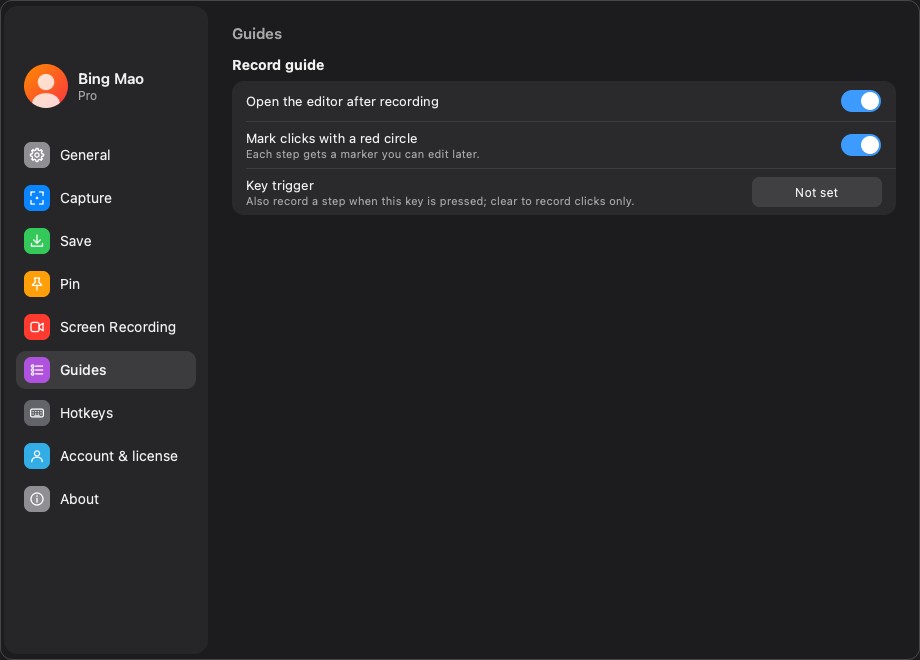Disable Mark clicks with a red circle
The image size is (920, 660).
pos(861,145)
